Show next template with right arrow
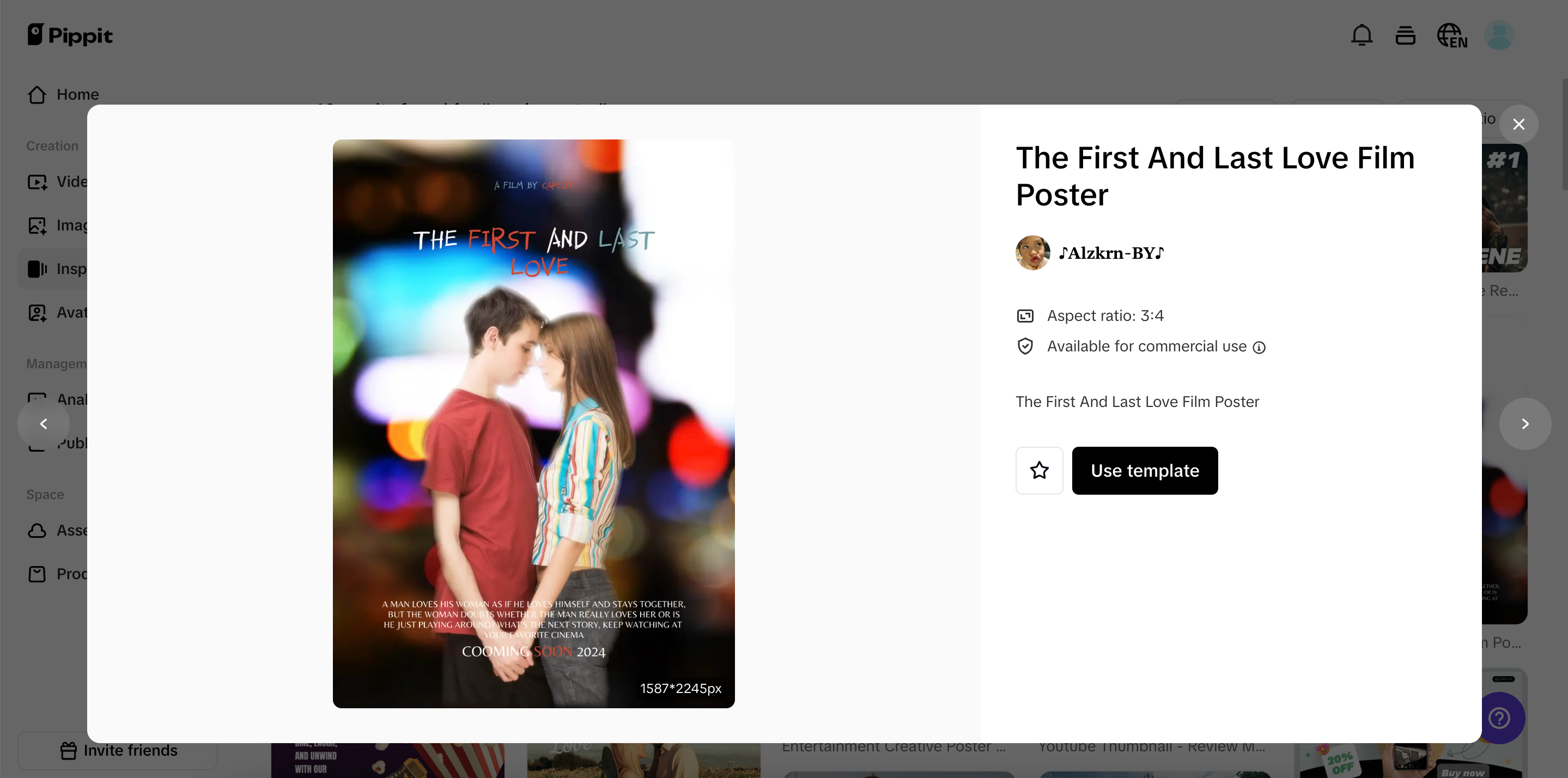 (1525, 424)
